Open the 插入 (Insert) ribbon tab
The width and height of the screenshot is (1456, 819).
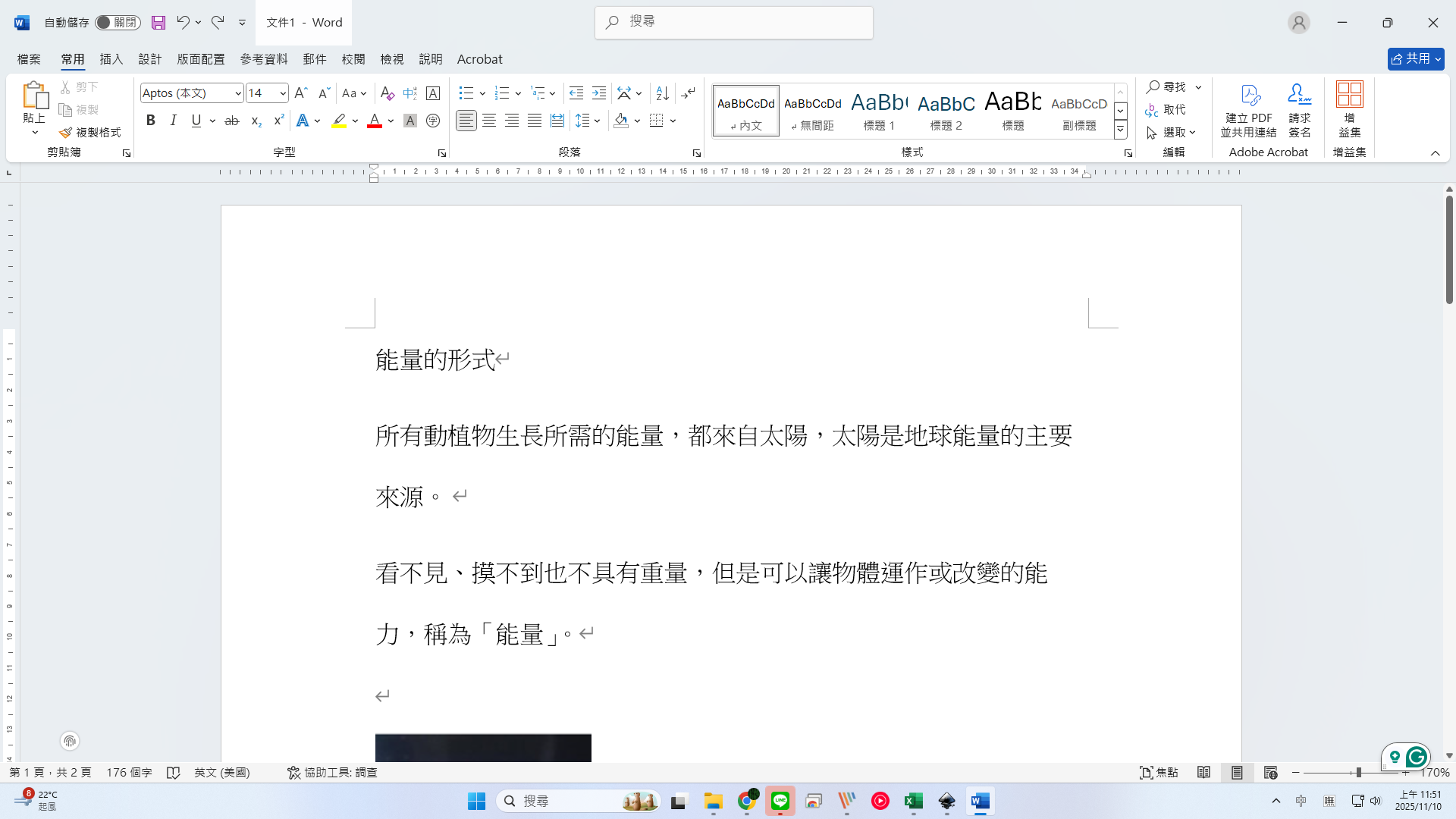tap(111, 59)
